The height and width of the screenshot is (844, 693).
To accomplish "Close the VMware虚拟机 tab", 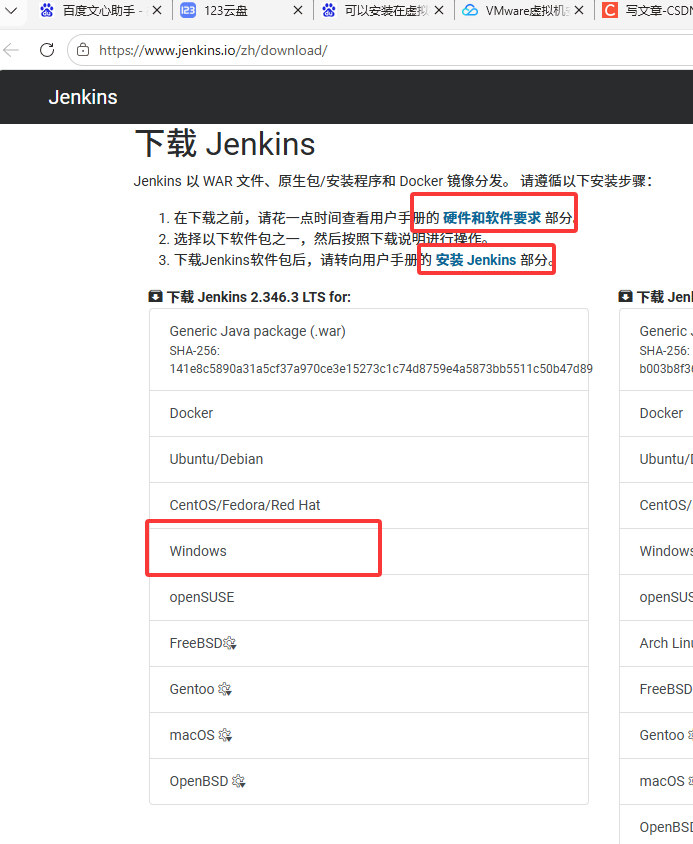I will coord(579,10).
